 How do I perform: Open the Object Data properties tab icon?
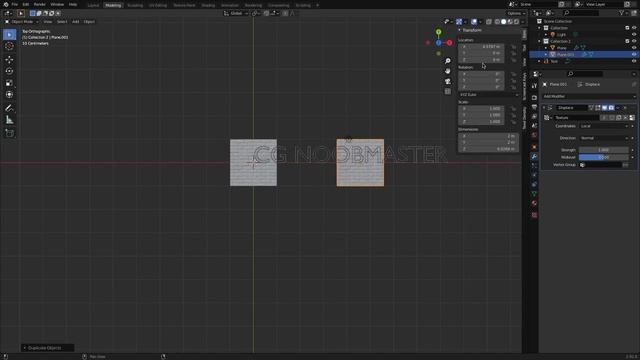534,194
